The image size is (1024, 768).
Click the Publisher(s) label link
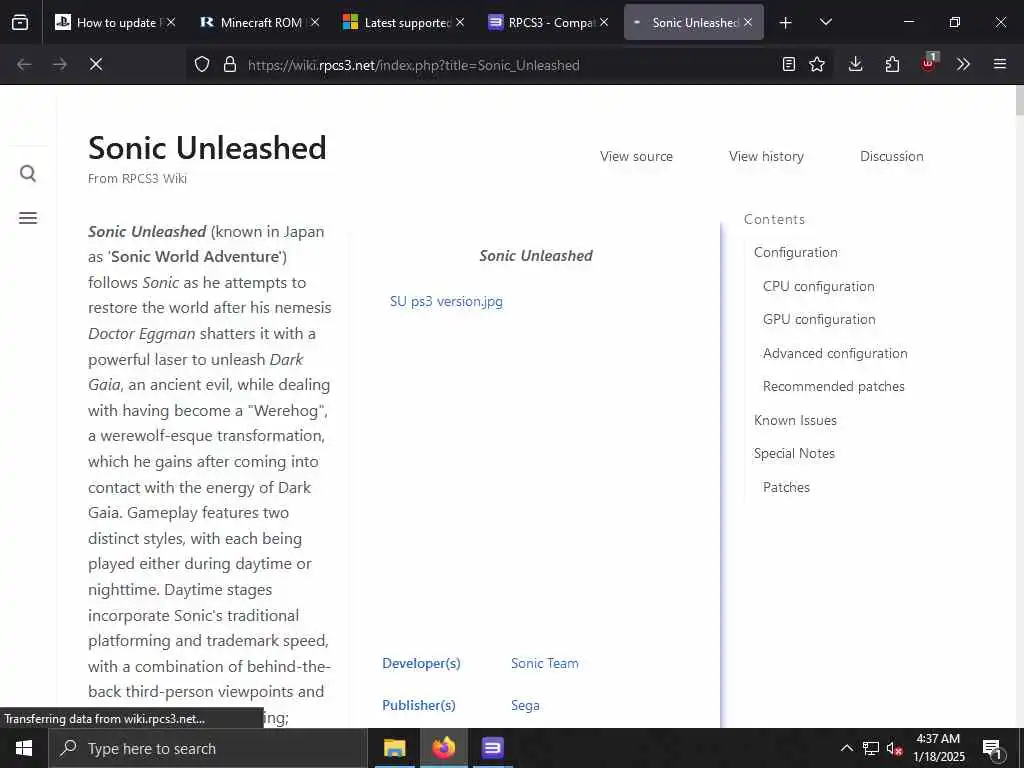tap(419, 705)
